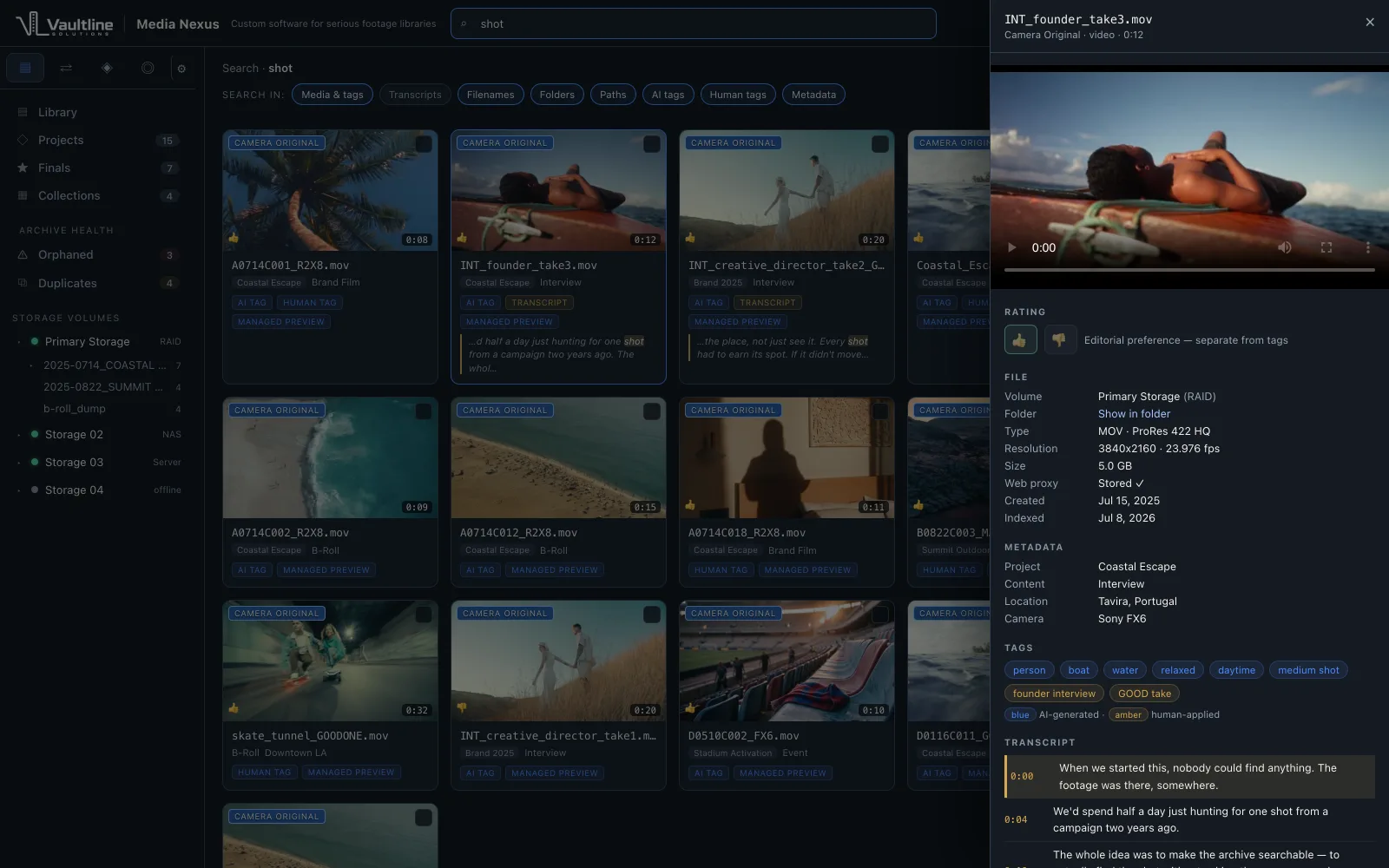Toggle the AI tags search filter
1389x868 pixels.
pos(668,95)
